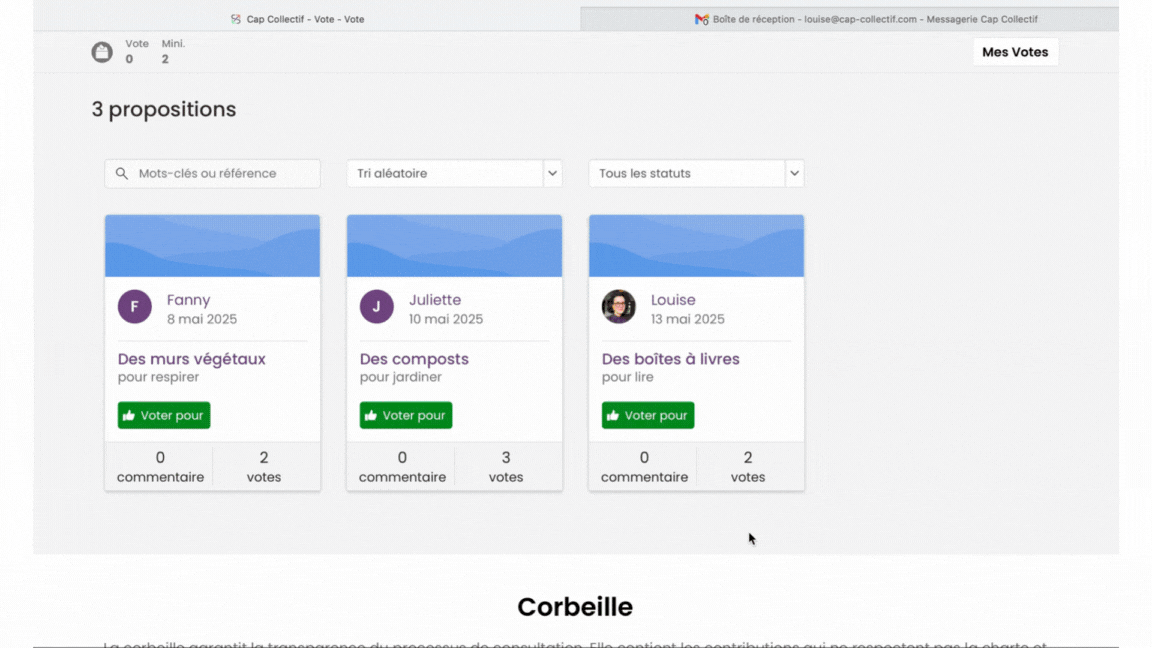This screenshot has height=648, width=1152.
Task: Click 0 commentaire on Des murs végétaux card
Action: point(160,467)
